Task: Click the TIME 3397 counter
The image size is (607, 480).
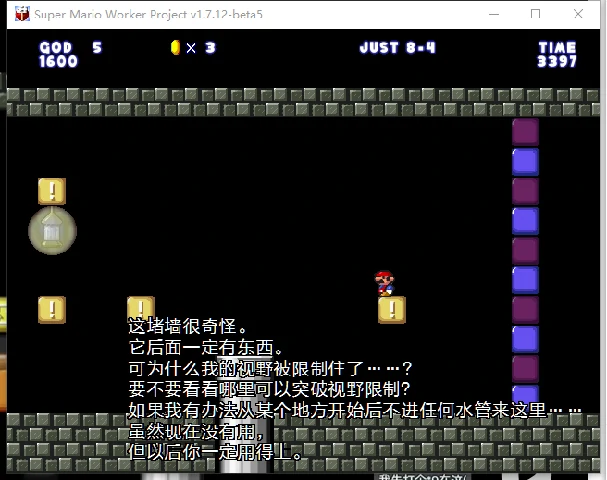Action: click(x=557, y=55)
